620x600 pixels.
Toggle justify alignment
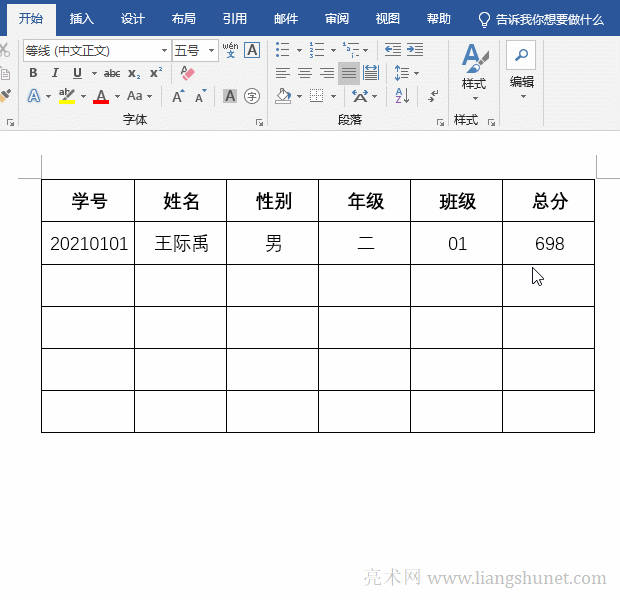[x=349, y=73]
